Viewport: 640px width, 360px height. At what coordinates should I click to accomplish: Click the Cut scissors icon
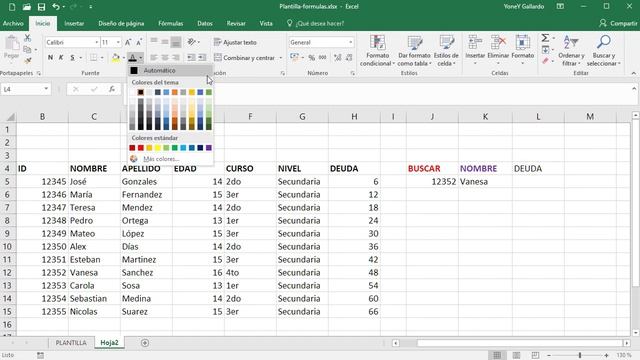27,38
